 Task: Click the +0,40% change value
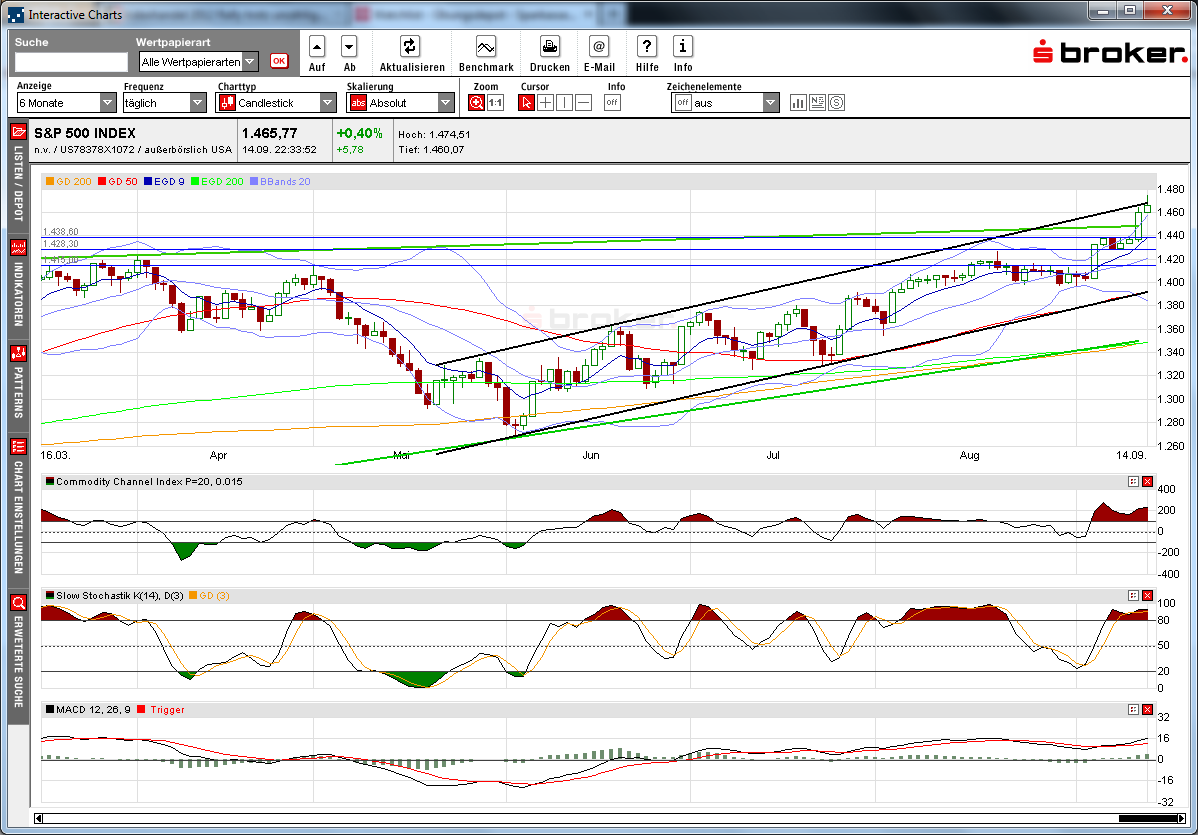point(359,133)
